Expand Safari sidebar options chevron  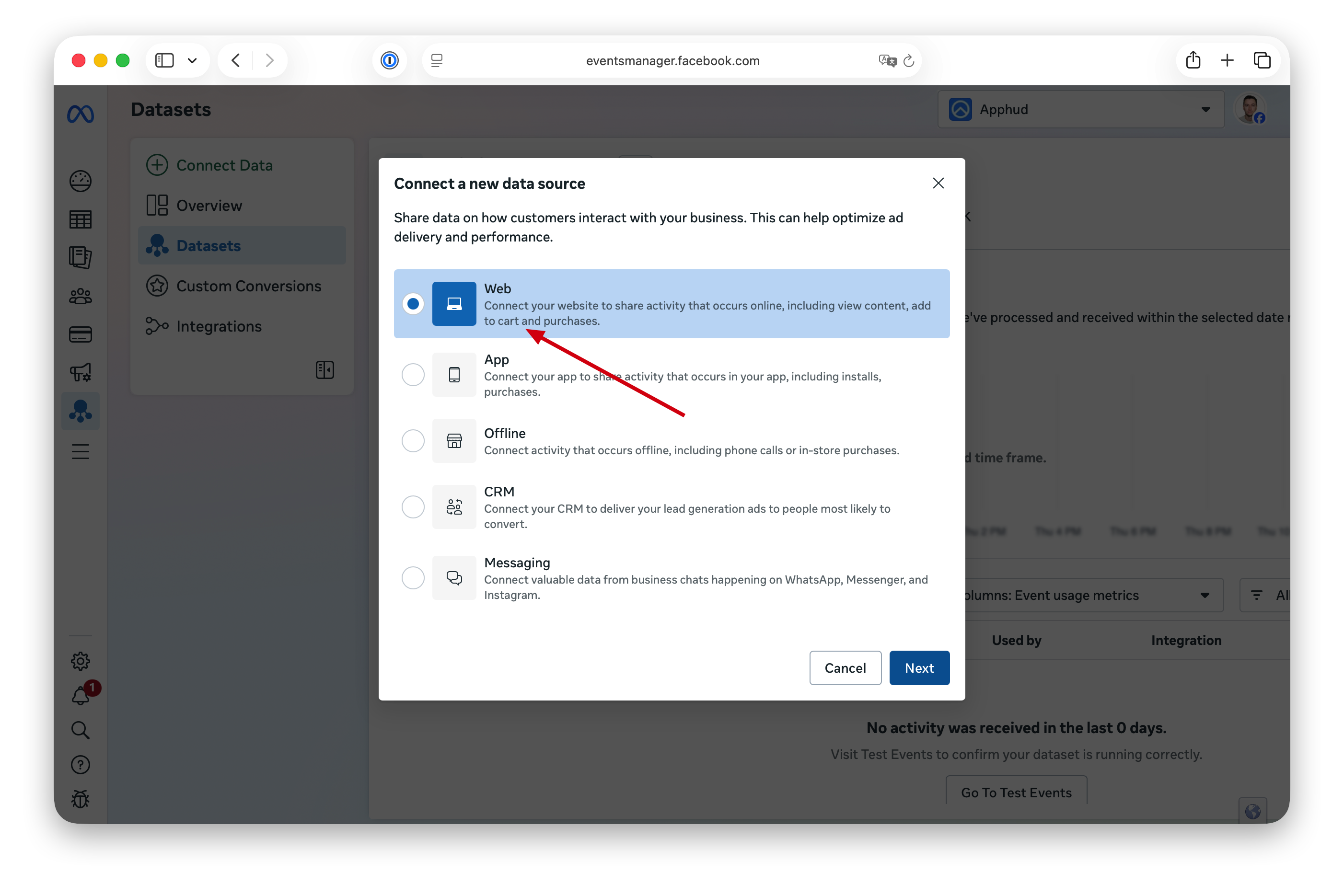[192, 60]
